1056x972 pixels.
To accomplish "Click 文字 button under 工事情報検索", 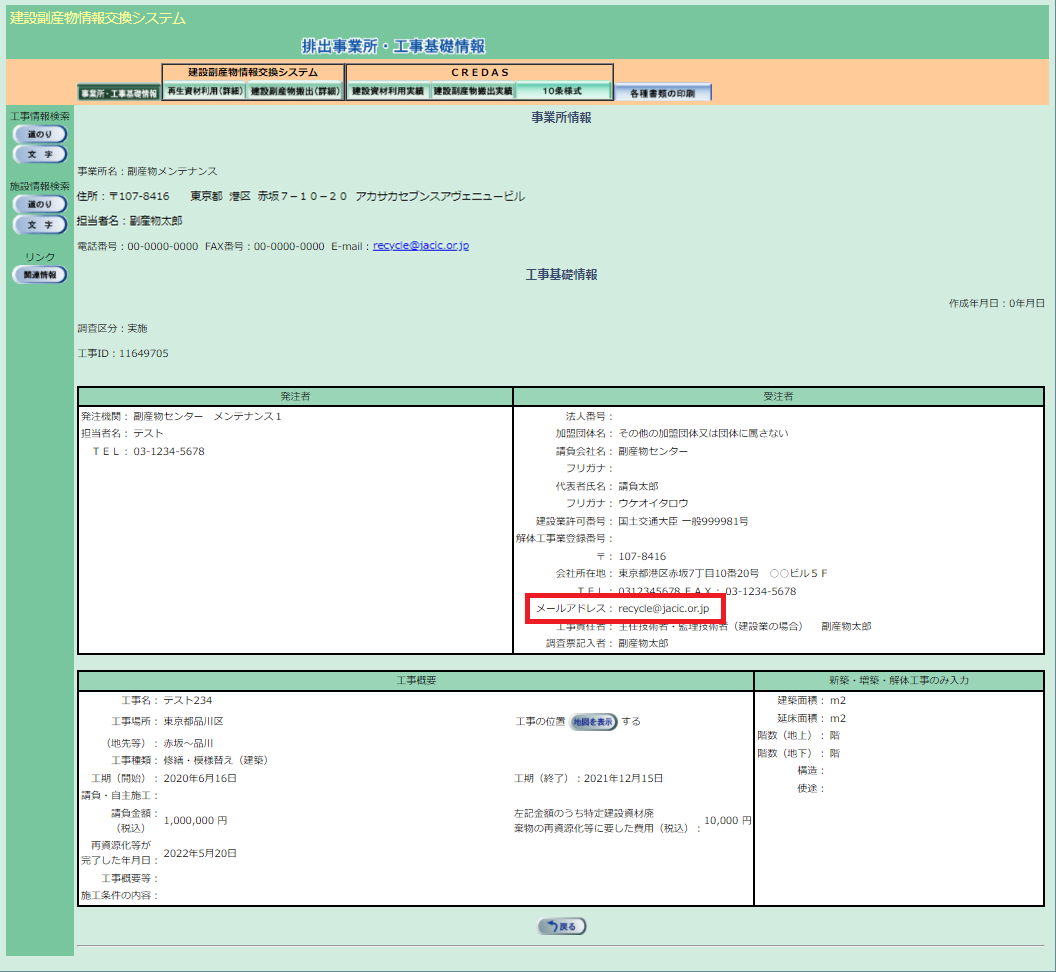I will pos(40,154).
